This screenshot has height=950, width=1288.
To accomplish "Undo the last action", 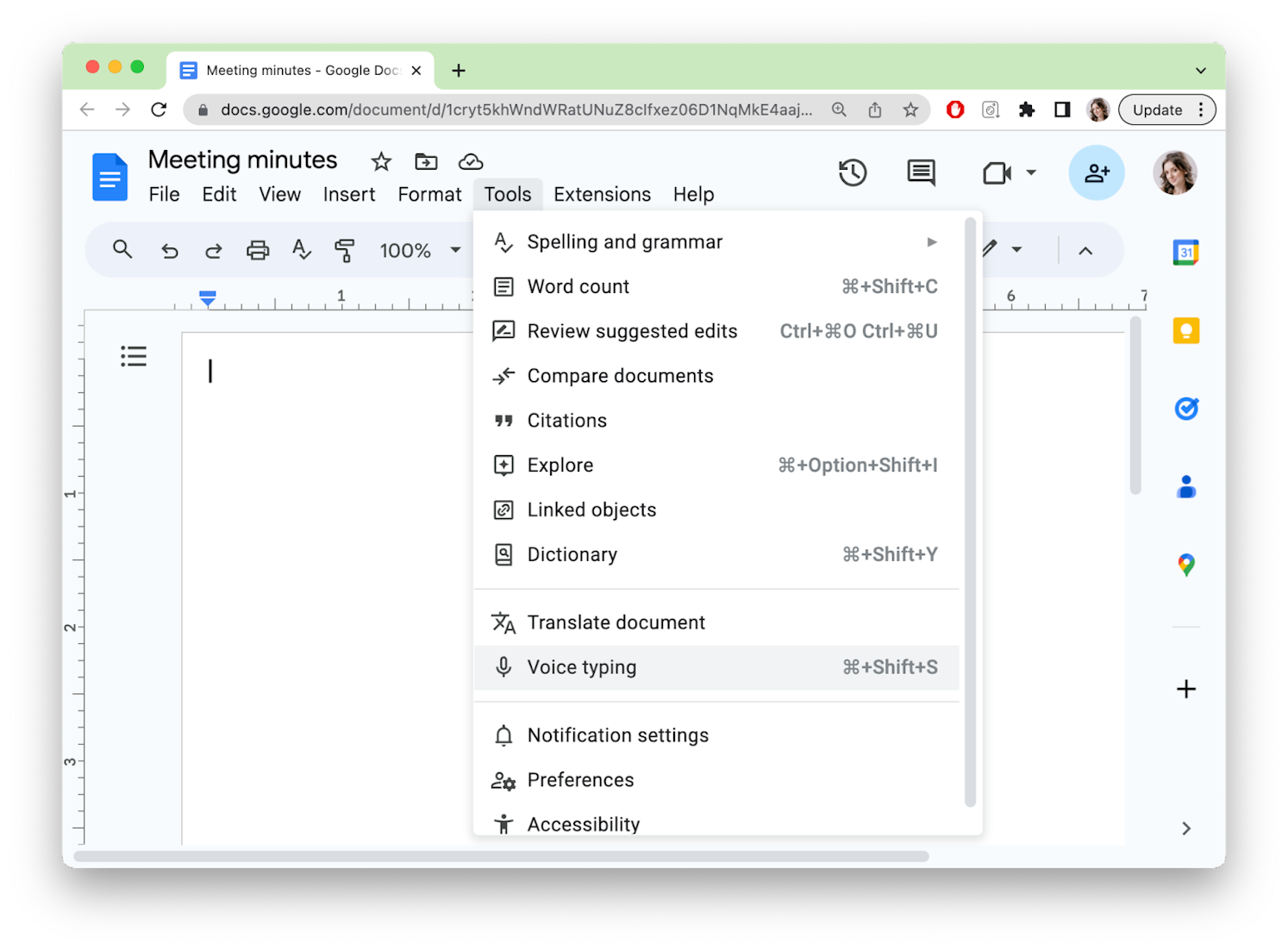I will point(170,251).
